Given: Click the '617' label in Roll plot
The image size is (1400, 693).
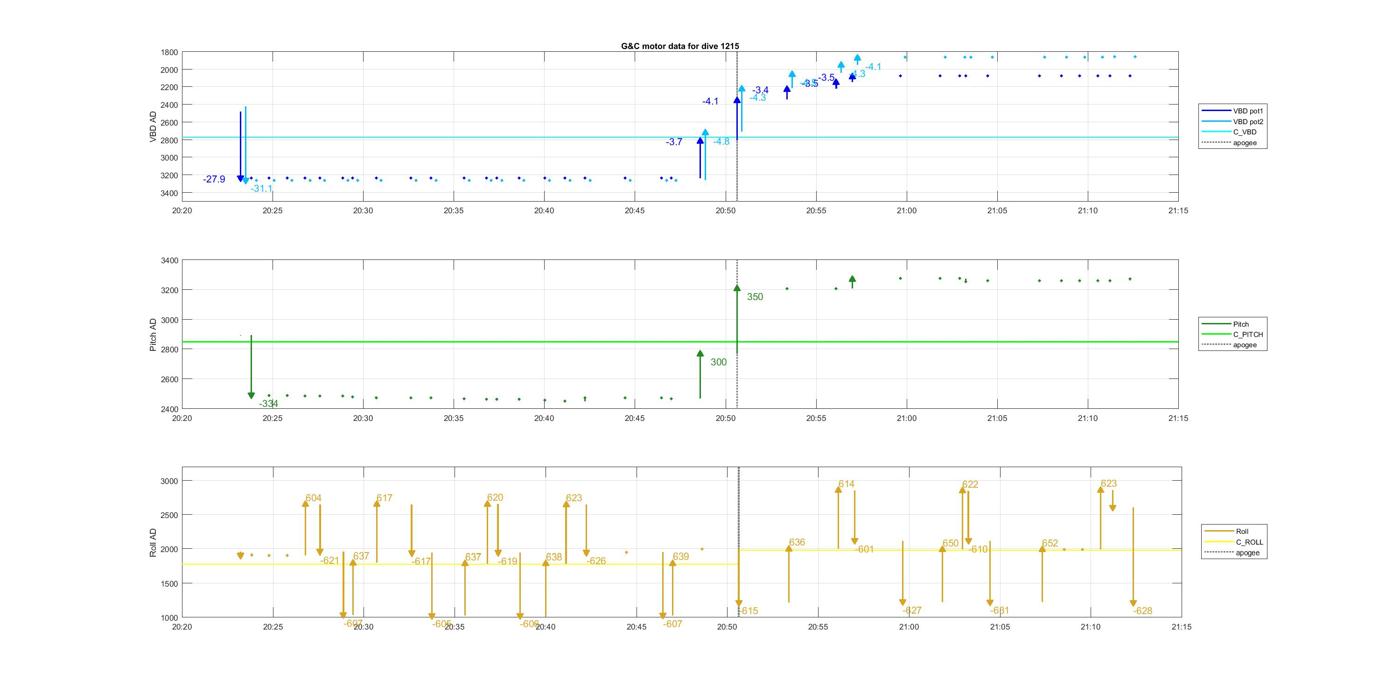Looking at the screenshot, I should (385, 498).
